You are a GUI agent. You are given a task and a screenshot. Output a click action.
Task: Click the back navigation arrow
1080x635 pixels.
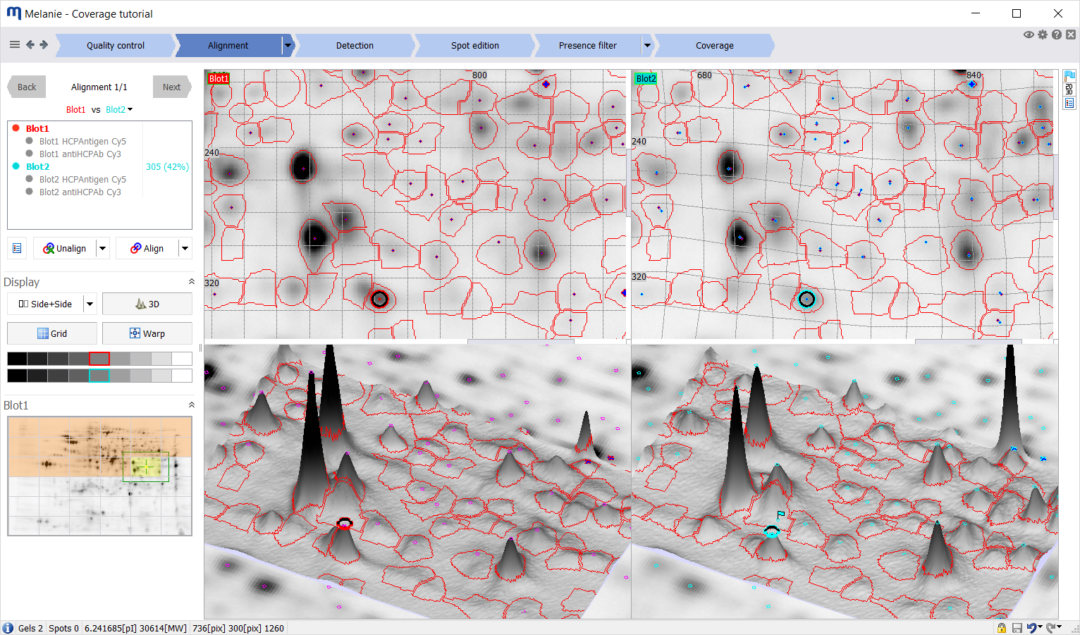[x=30, y=44]
